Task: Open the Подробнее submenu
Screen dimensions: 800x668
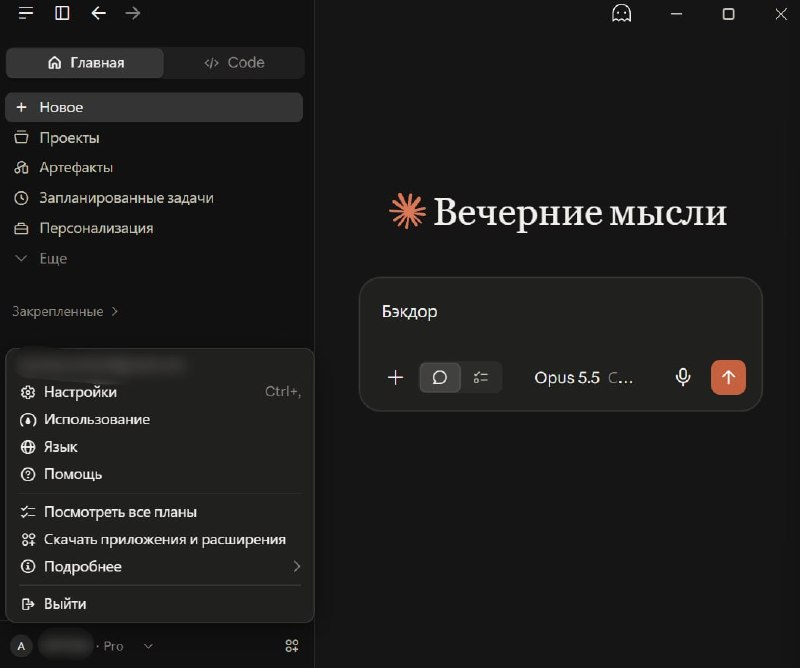Action: [160, 566]
